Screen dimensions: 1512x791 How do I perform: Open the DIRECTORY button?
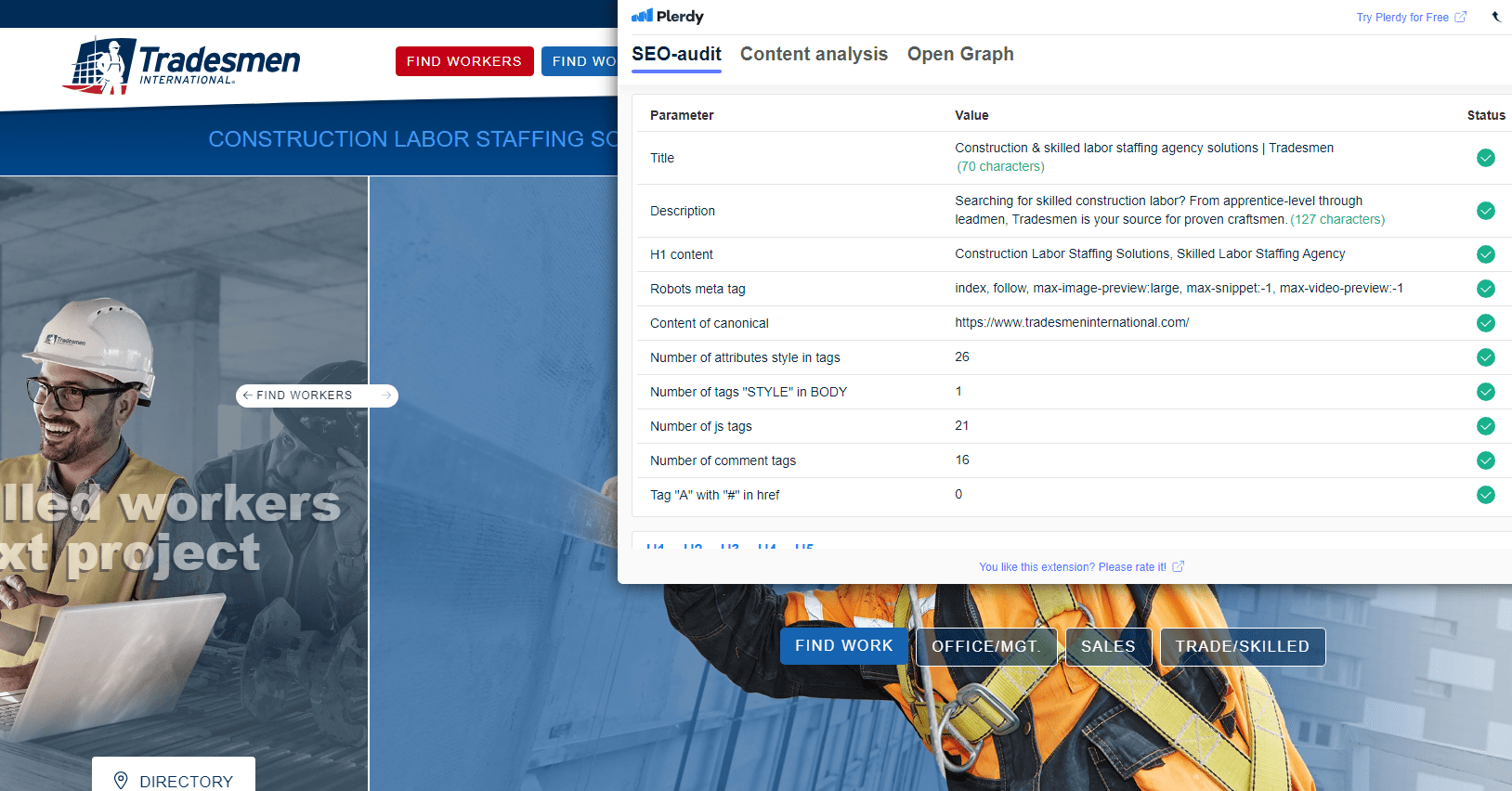[174, 774]
